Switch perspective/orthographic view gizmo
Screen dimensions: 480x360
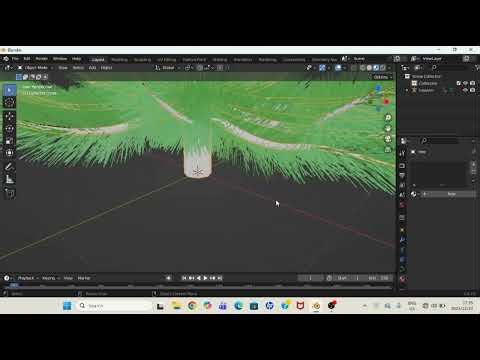coord(388,150)
